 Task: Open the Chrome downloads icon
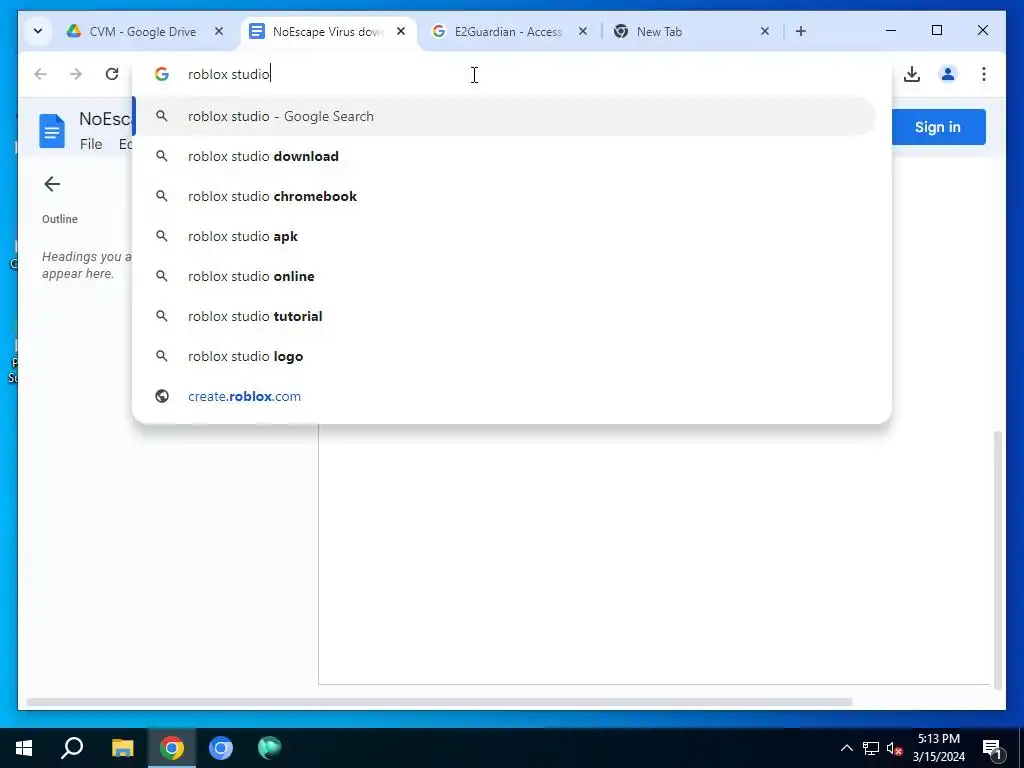pos(912,74)
